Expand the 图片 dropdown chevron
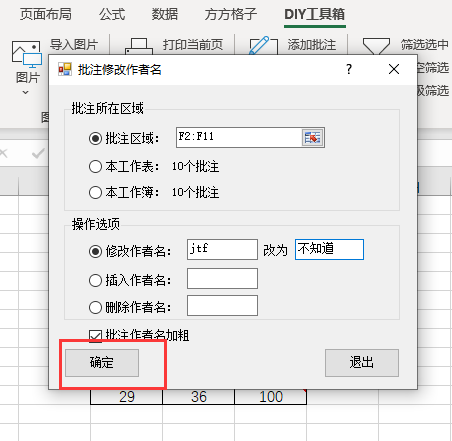The image size is (452, 441). point(25,92)
